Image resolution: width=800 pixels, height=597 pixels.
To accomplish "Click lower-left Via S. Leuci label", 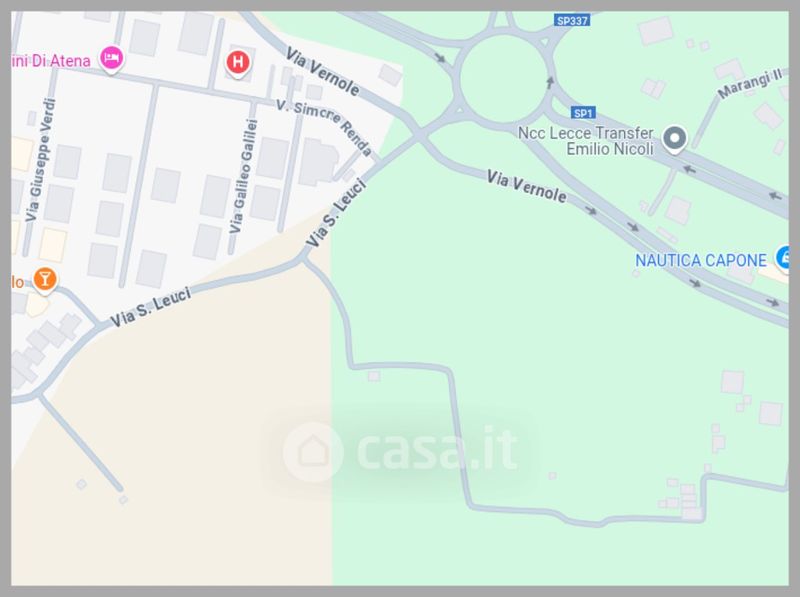I will pyautogui.click(x=151, y=307).
